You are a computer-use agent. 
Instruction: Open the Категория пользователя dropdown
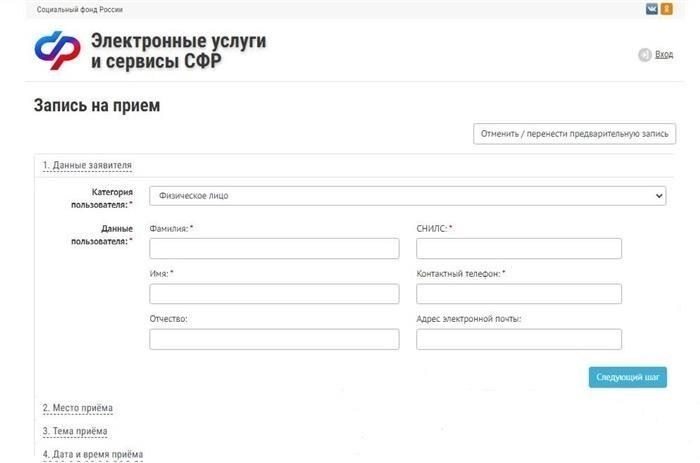pos(407,196)
